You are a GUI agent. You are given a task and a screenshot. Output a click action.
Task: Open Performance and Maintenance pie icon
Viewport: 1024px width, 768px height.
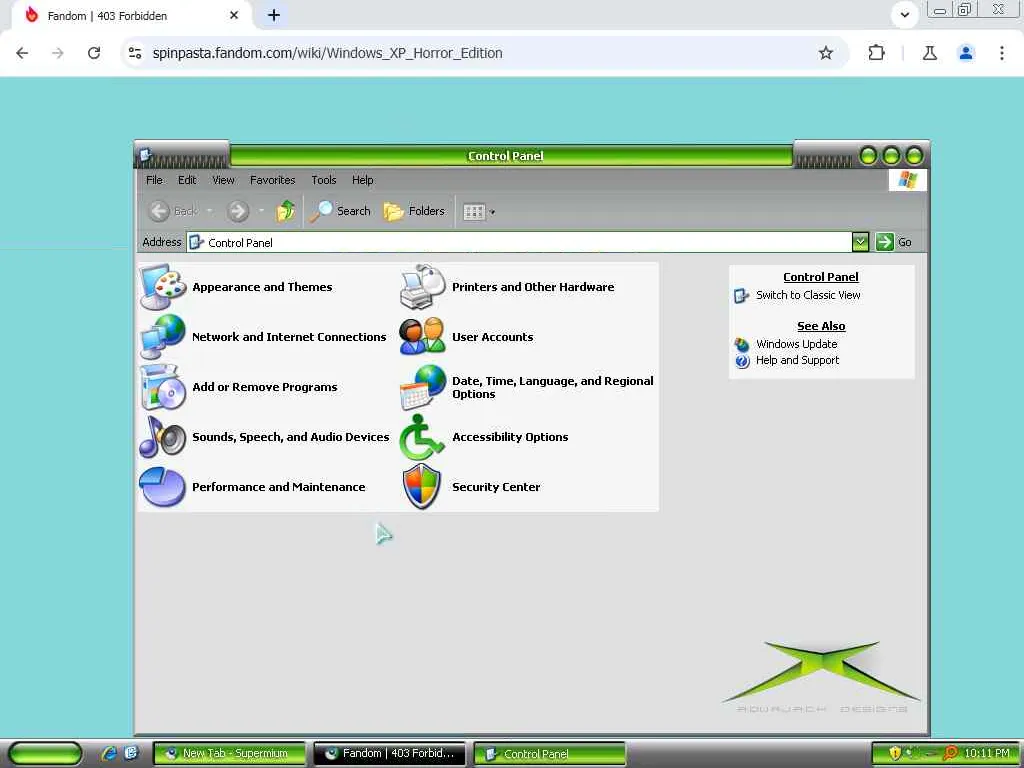click(163, 487)
